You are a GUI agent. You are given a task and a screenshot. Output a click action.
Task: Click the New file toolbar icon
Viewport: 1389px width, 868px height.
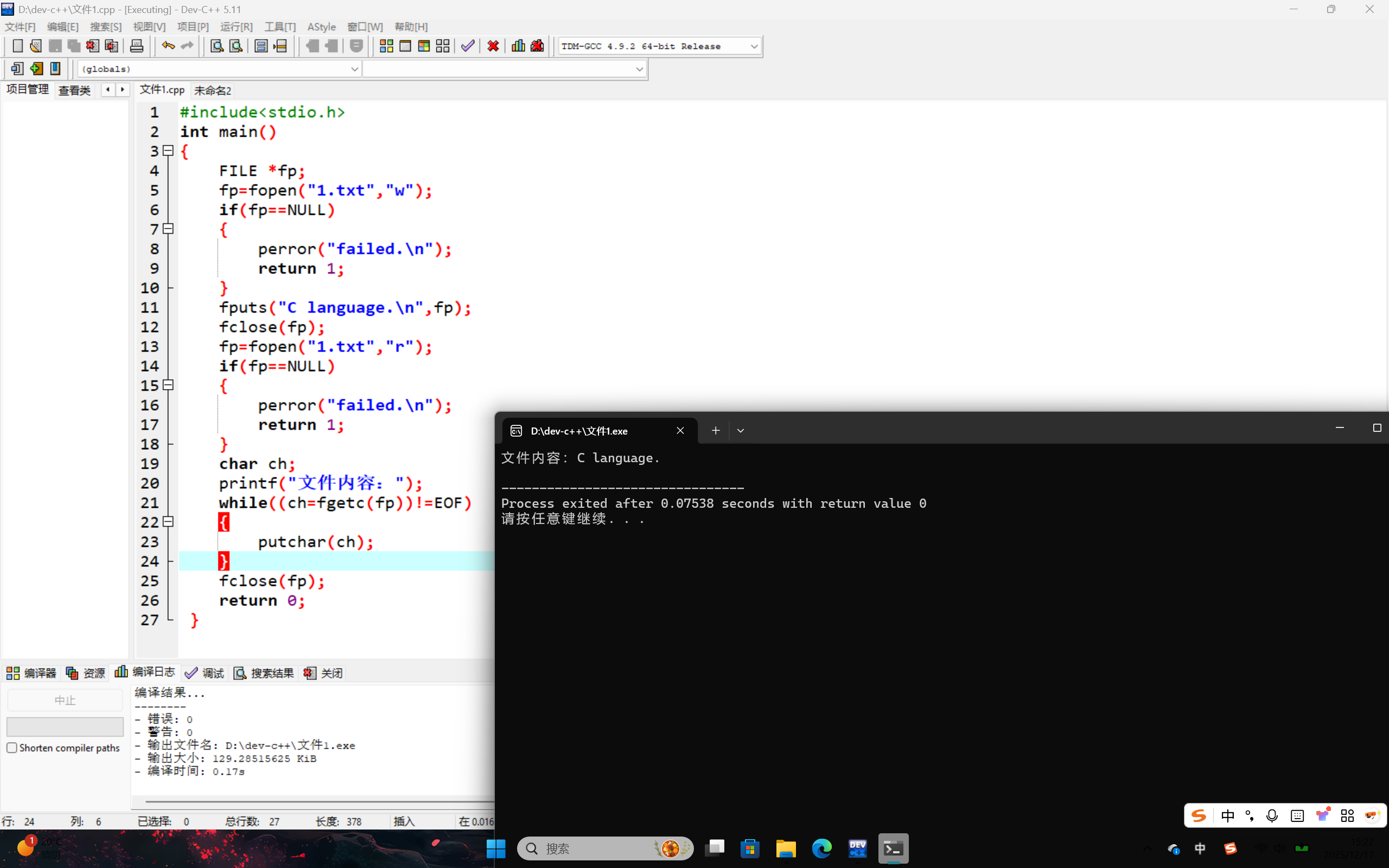tap(17, 46)
